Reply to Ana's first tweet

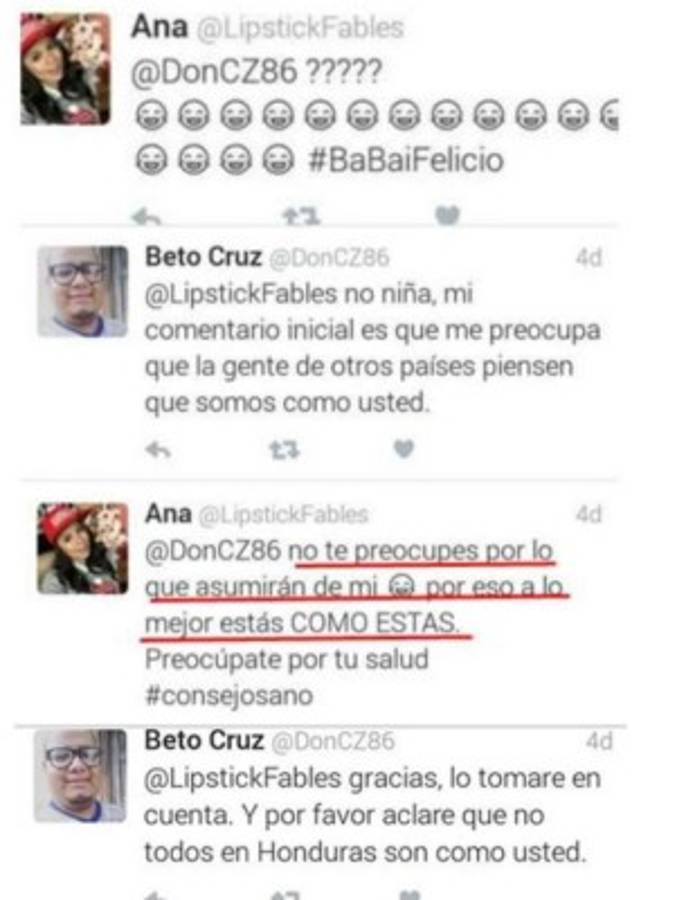(146, 217)
